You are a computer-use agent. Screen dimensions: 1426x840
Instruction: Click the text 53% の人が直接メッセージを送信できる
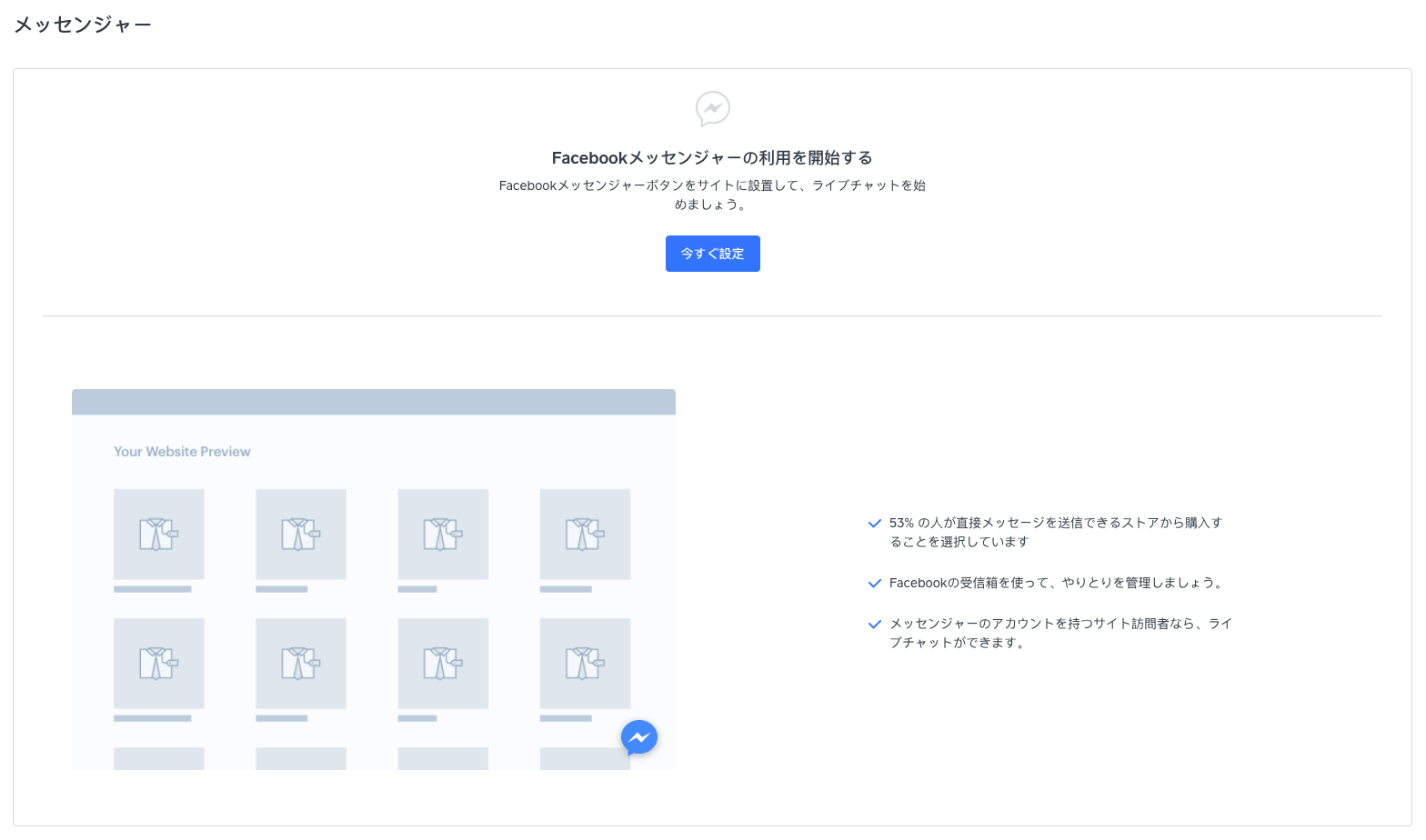coord(1056,532)
